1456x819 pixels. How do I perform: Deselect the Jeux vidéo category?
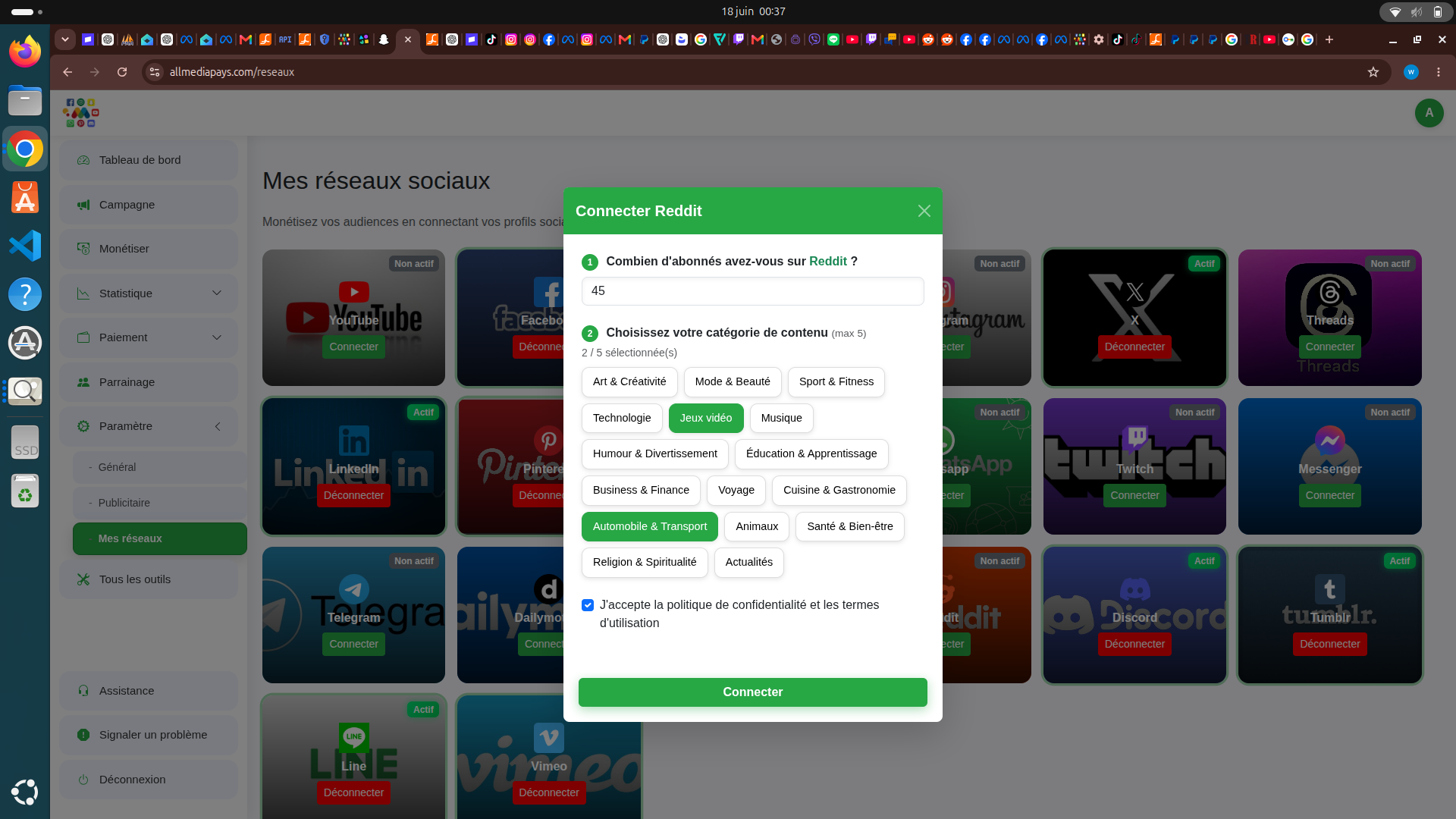(x=706, y=418)
